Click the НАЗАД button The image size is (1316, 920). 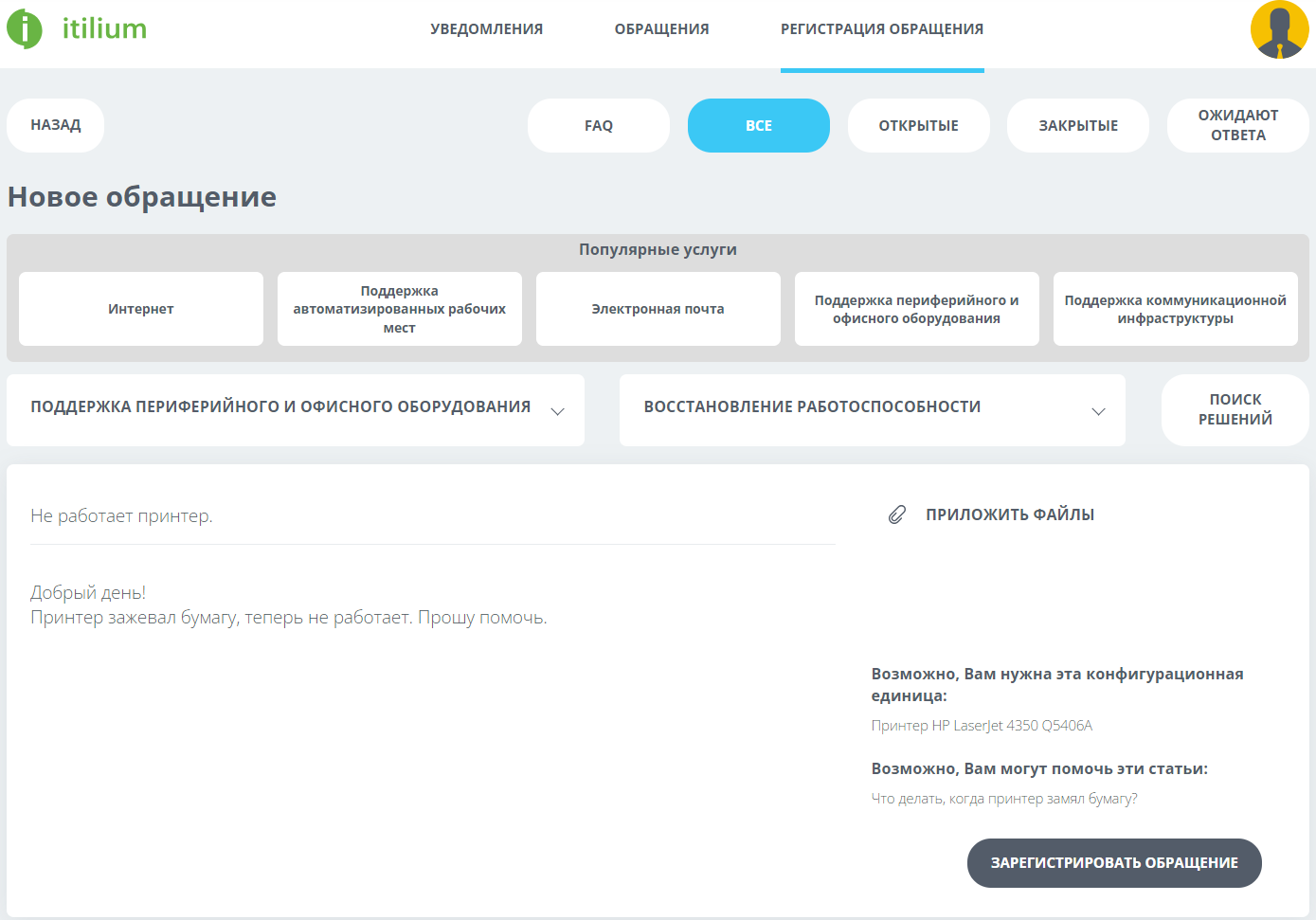tap(56, 125)
